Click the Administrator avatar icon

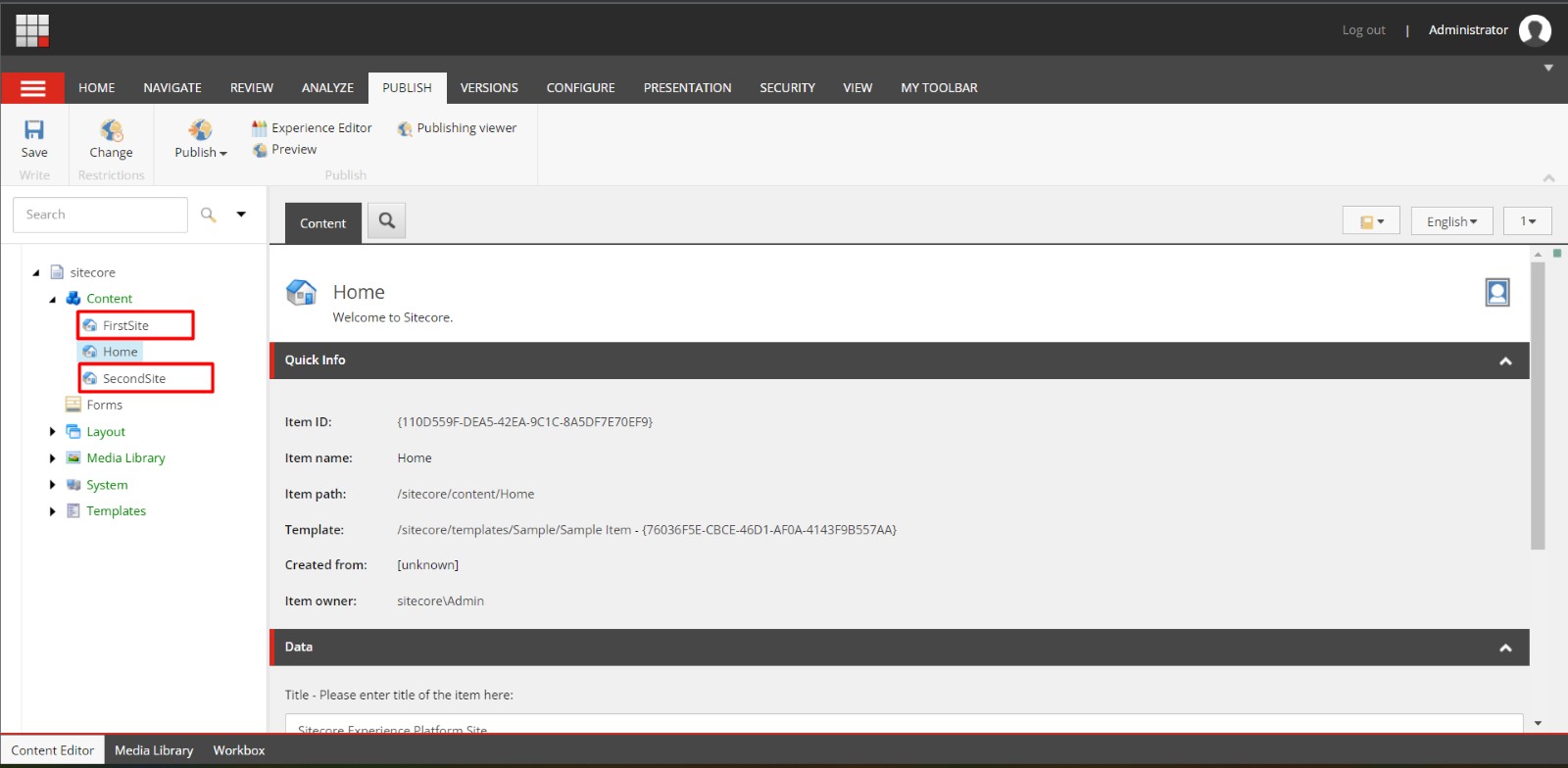(1535, 30)
